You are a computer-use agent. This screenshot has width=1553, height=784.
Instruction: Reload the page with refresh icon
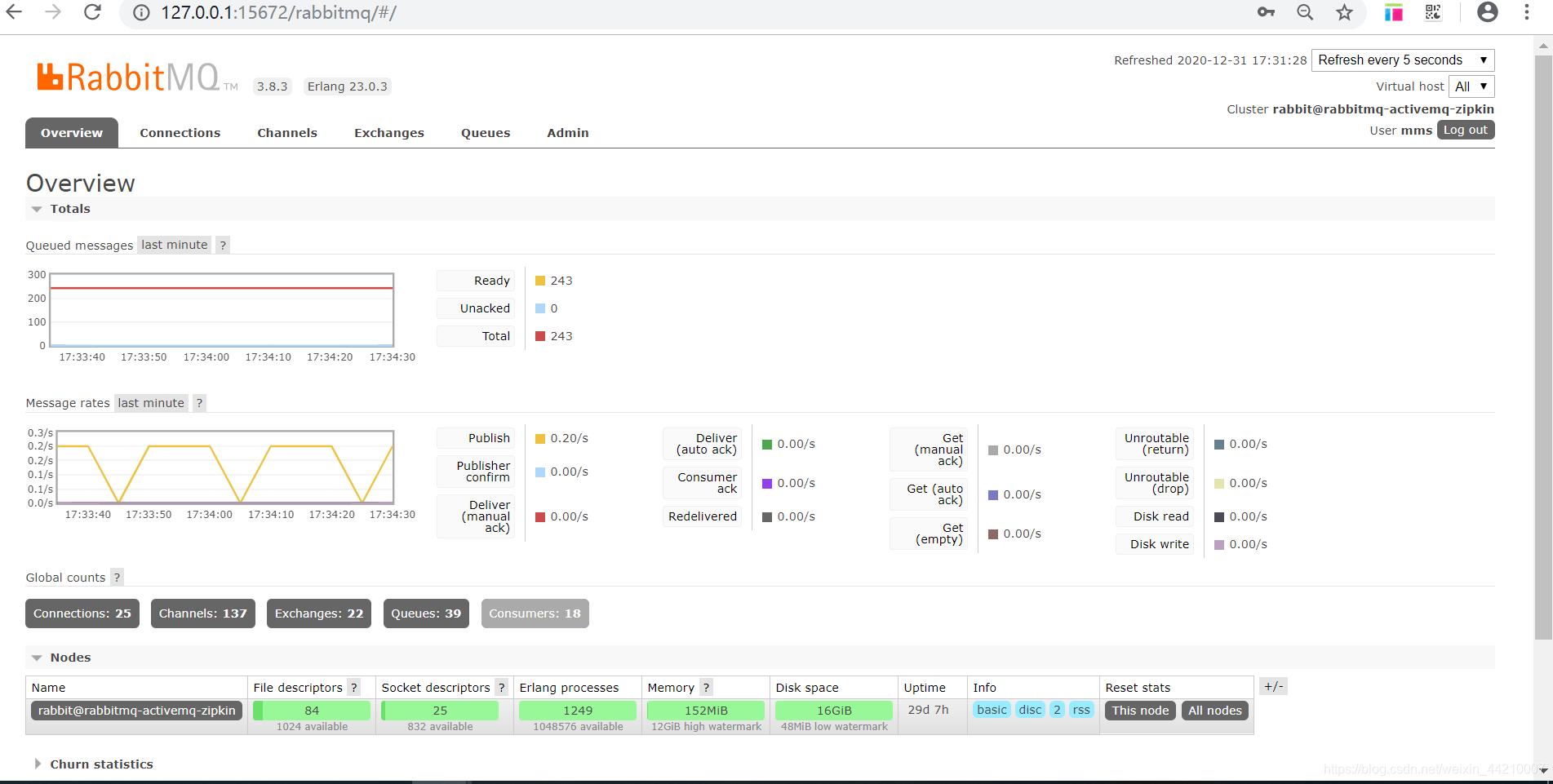[x=92, y=12]
